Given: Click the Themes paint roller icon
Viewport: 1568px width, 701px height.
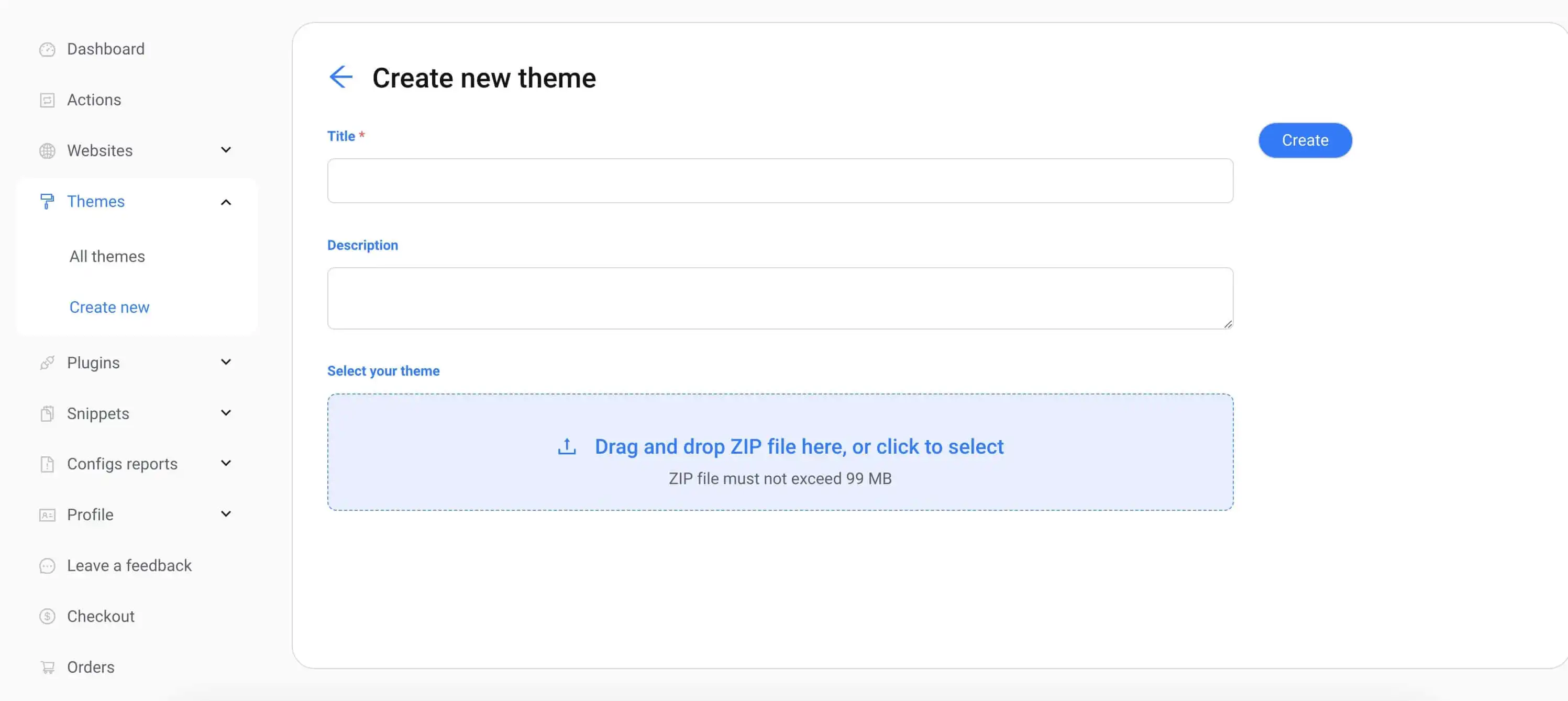Looking at the screenshot, I should (48, 201).
